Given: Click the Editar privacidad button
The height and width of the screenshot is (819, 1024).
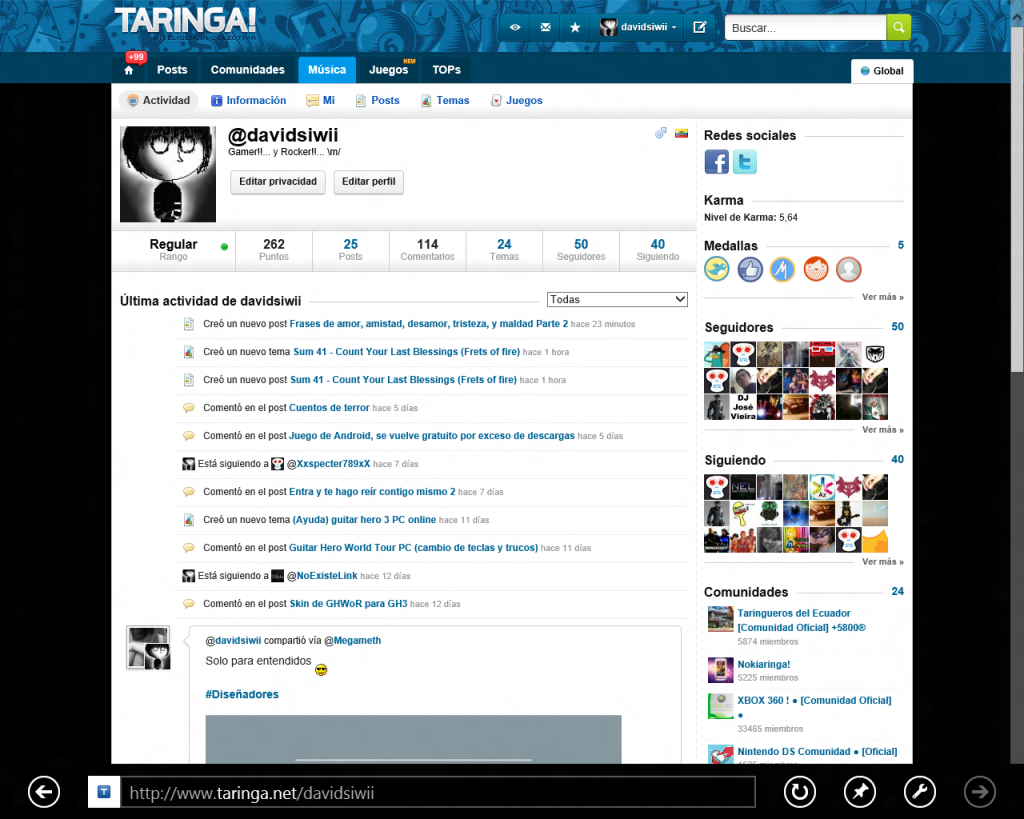Looking at the screenshot, I should (x=278, y=182).
